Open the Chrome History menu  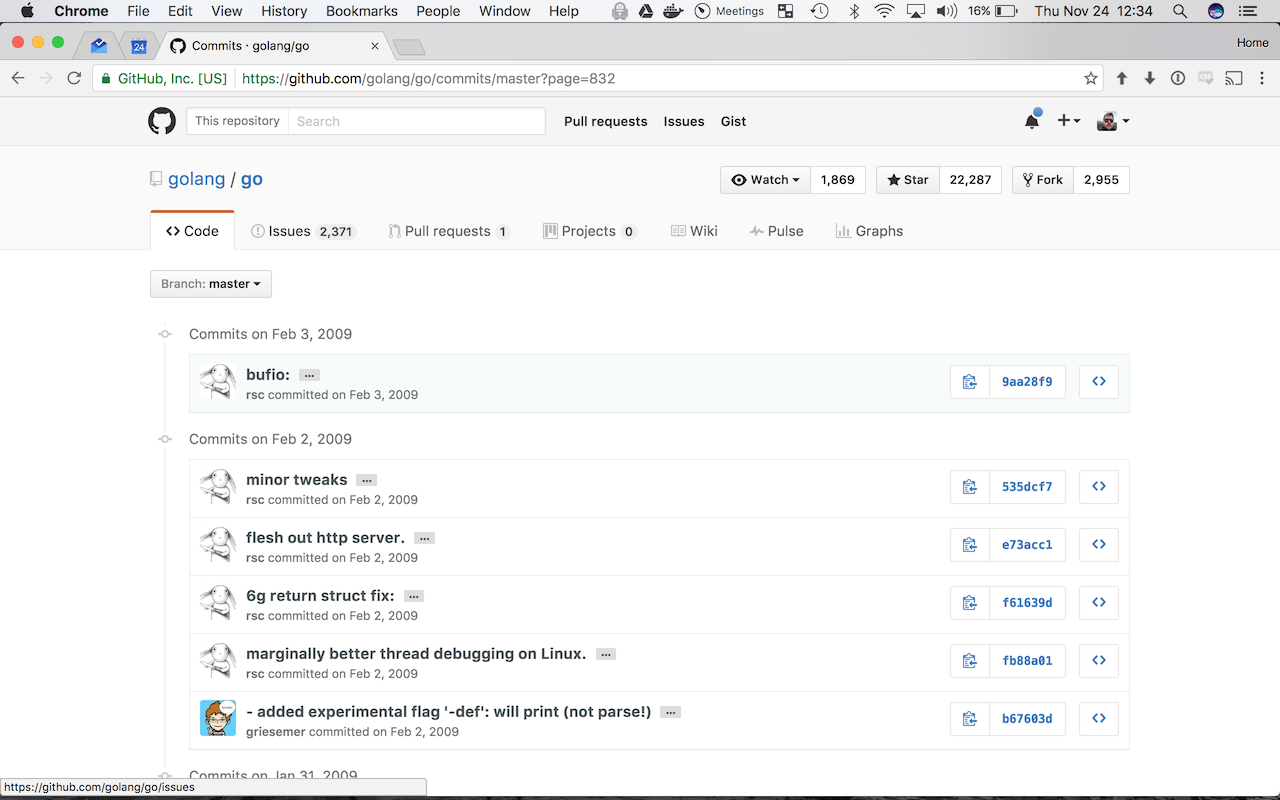pos(284,11)
